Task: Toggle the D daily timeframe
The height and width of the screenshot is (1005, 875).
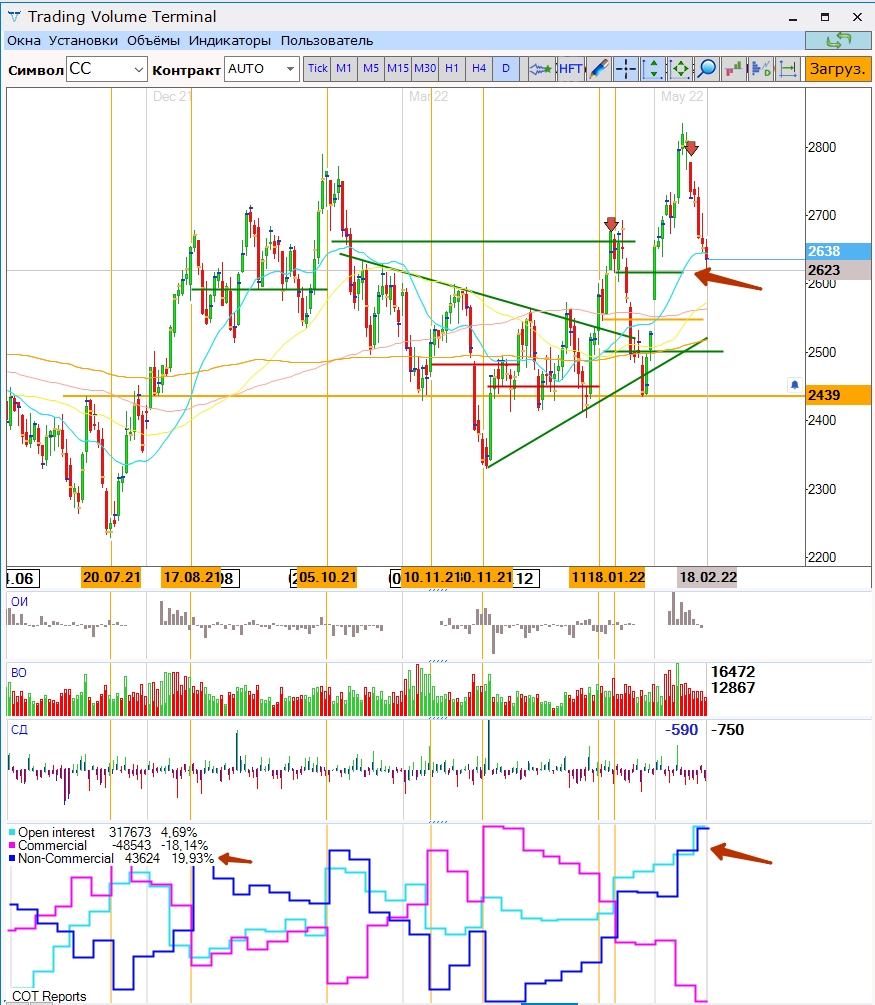Action: pyautogui.click(x=506, y=69)
